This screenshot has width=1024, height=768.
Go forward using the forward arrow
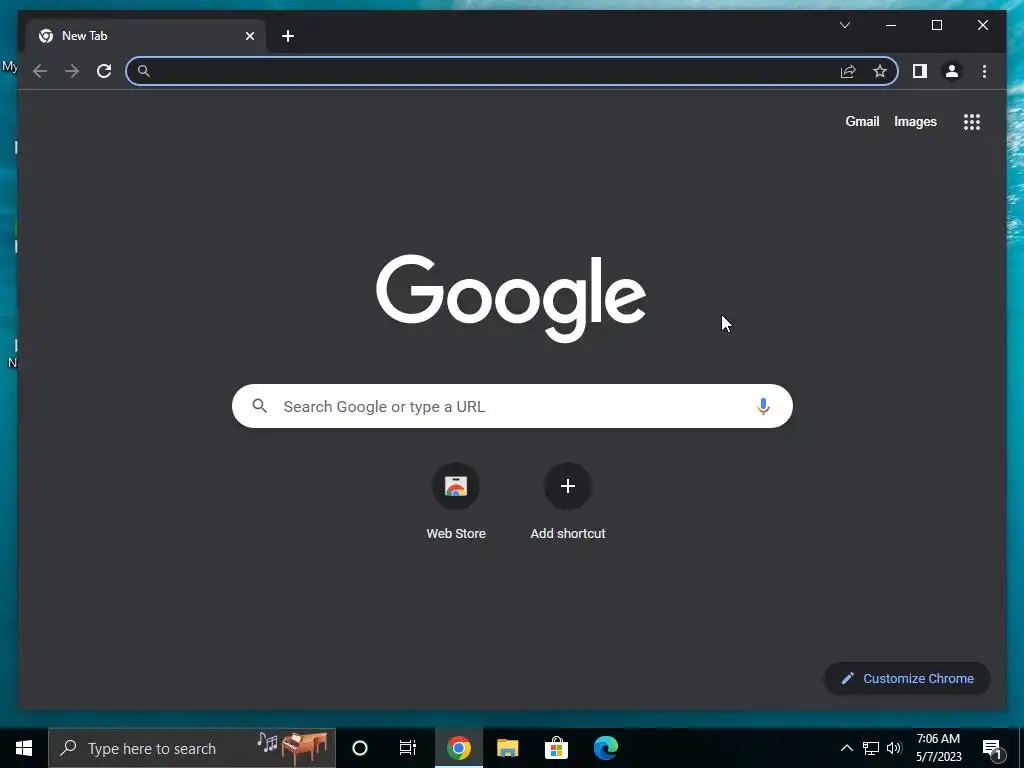click(x=72, y=71)
